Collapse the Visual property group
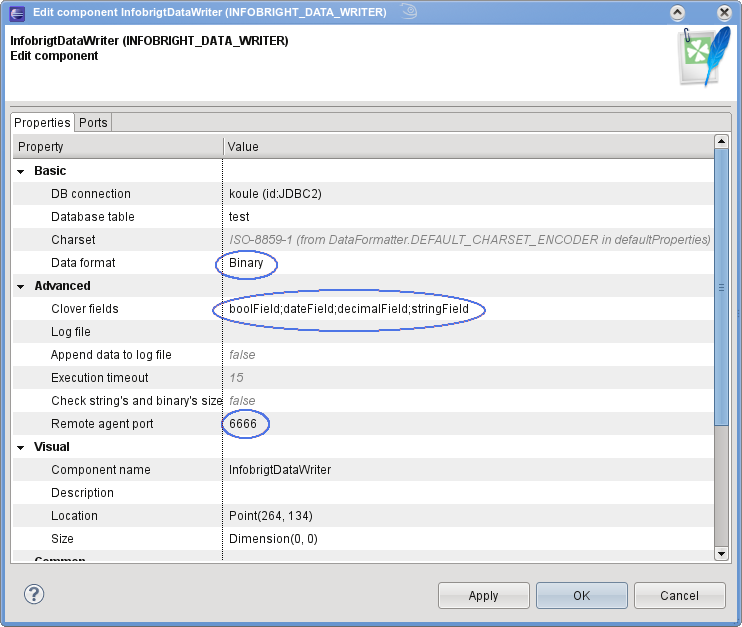 [20, 447]
